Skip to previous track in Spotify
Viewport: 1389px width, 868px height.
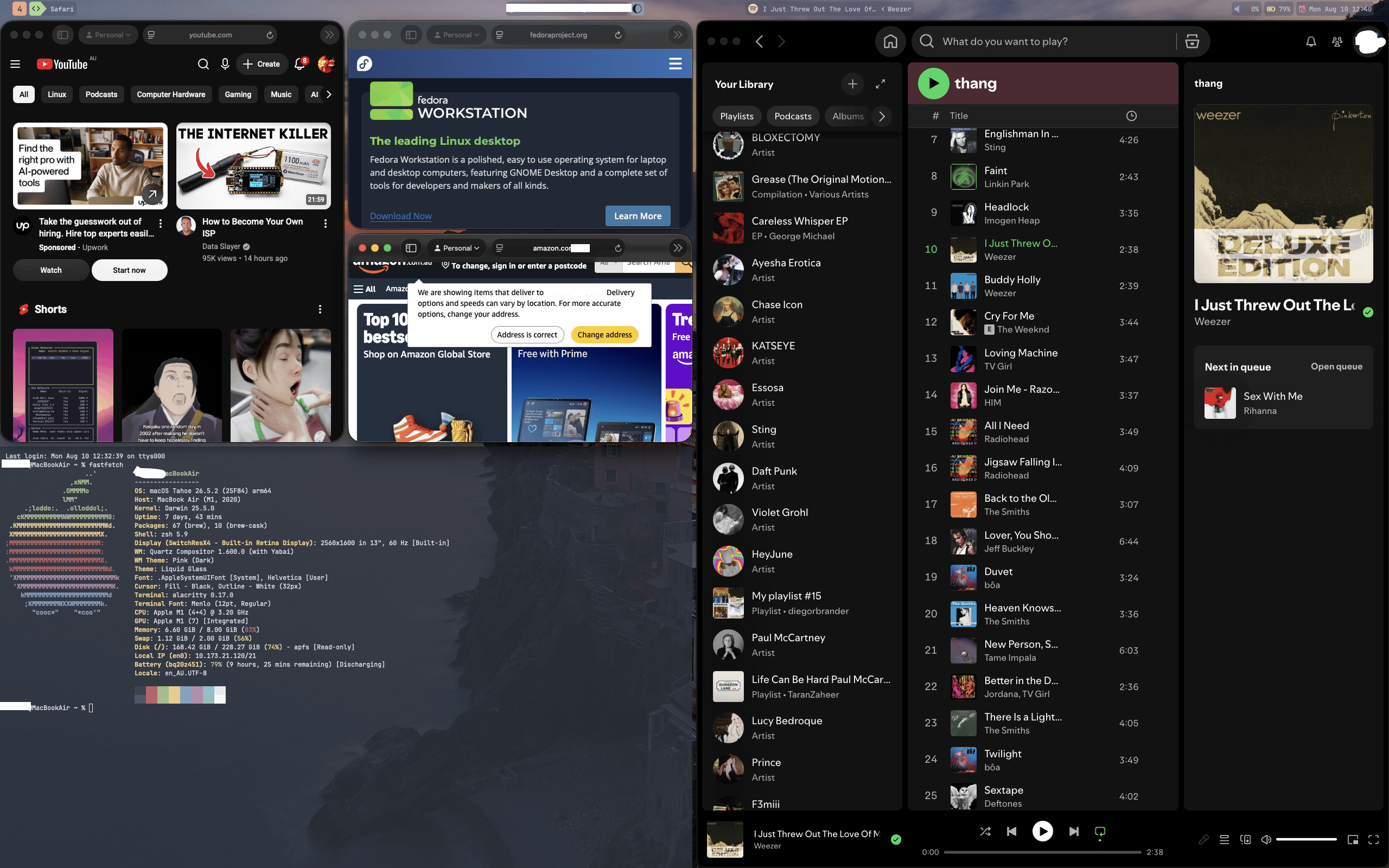click(x=1012, y=831)
